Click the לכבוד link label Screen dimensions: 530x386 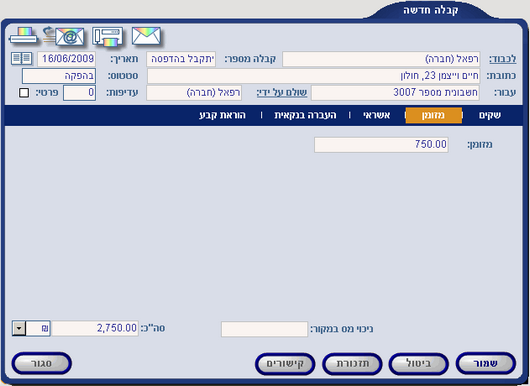point(503,59)
